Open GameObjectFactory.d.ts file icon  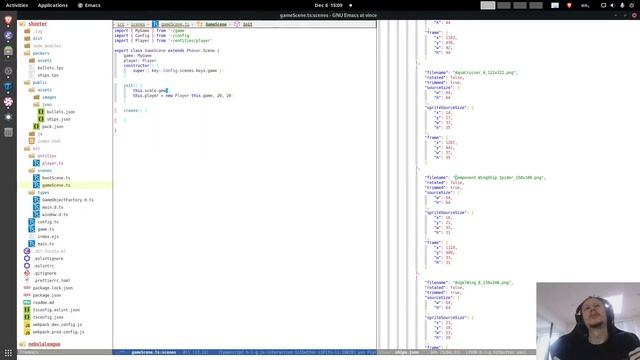click(36, 200)
